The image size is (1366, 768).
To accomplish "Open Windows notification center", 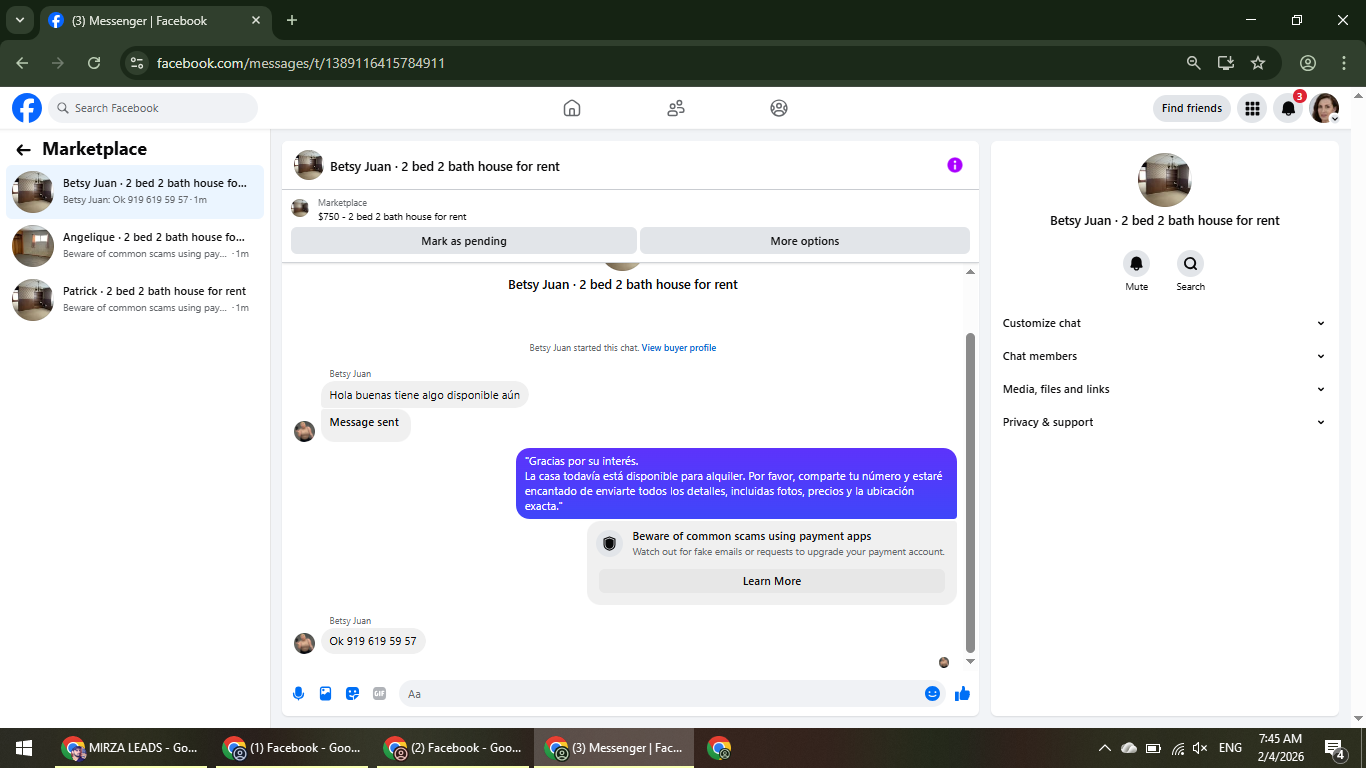I will [1334, 748].
